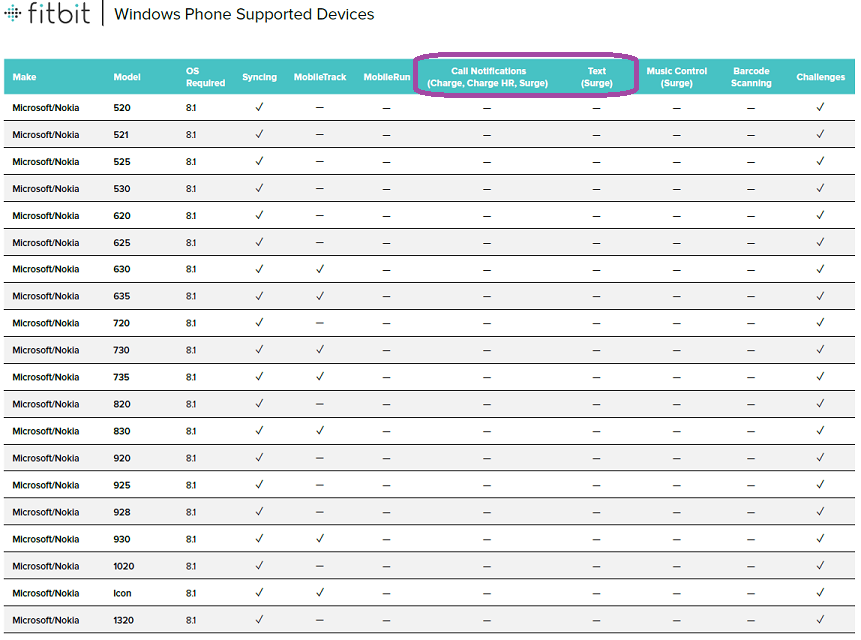Click model '530' in the Model column
The image size is (861, 640).
point(122,189)
